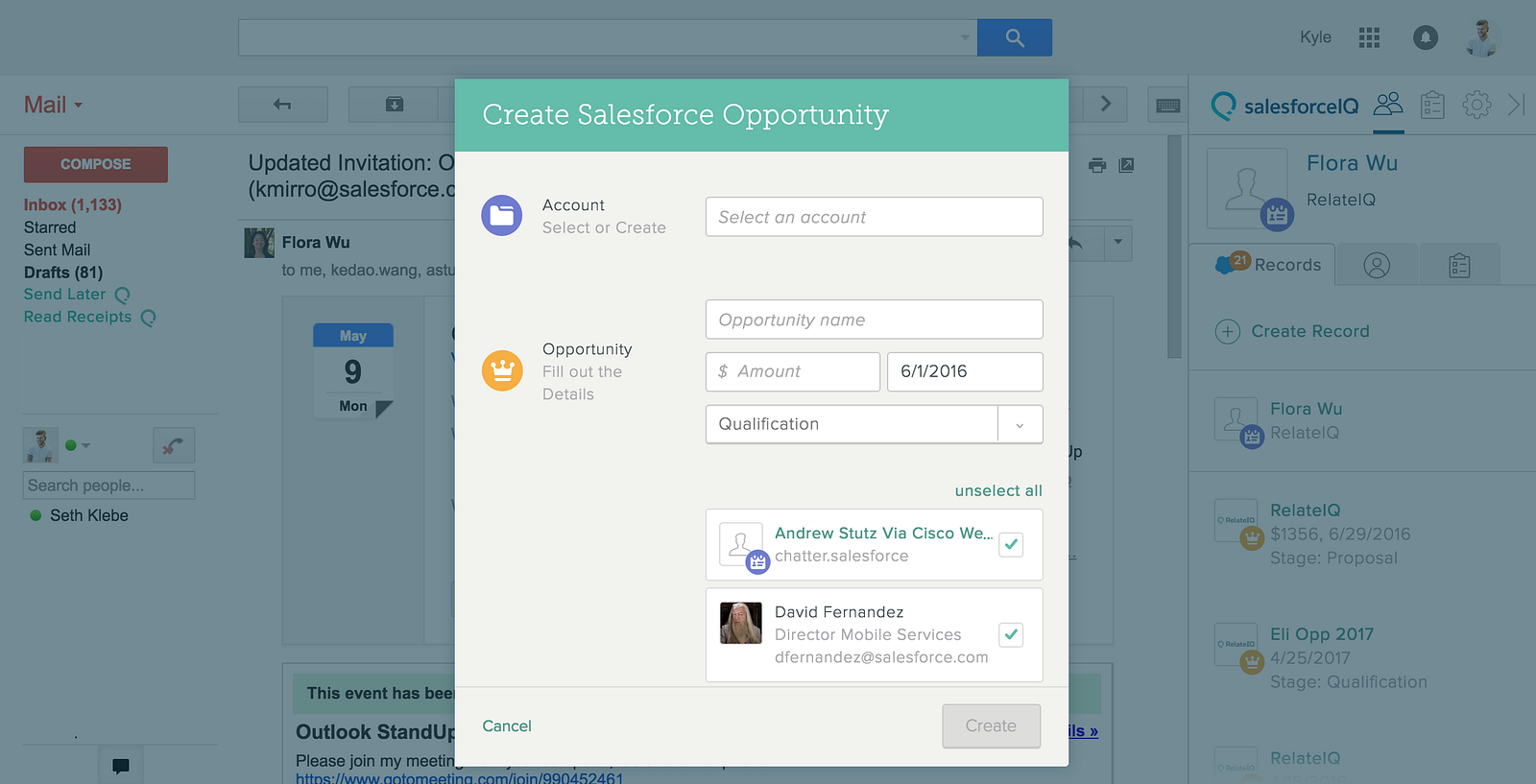Click the reply arrow icon in email
The width and height of the screenshot is (1536, 784).
[1075, 244]
